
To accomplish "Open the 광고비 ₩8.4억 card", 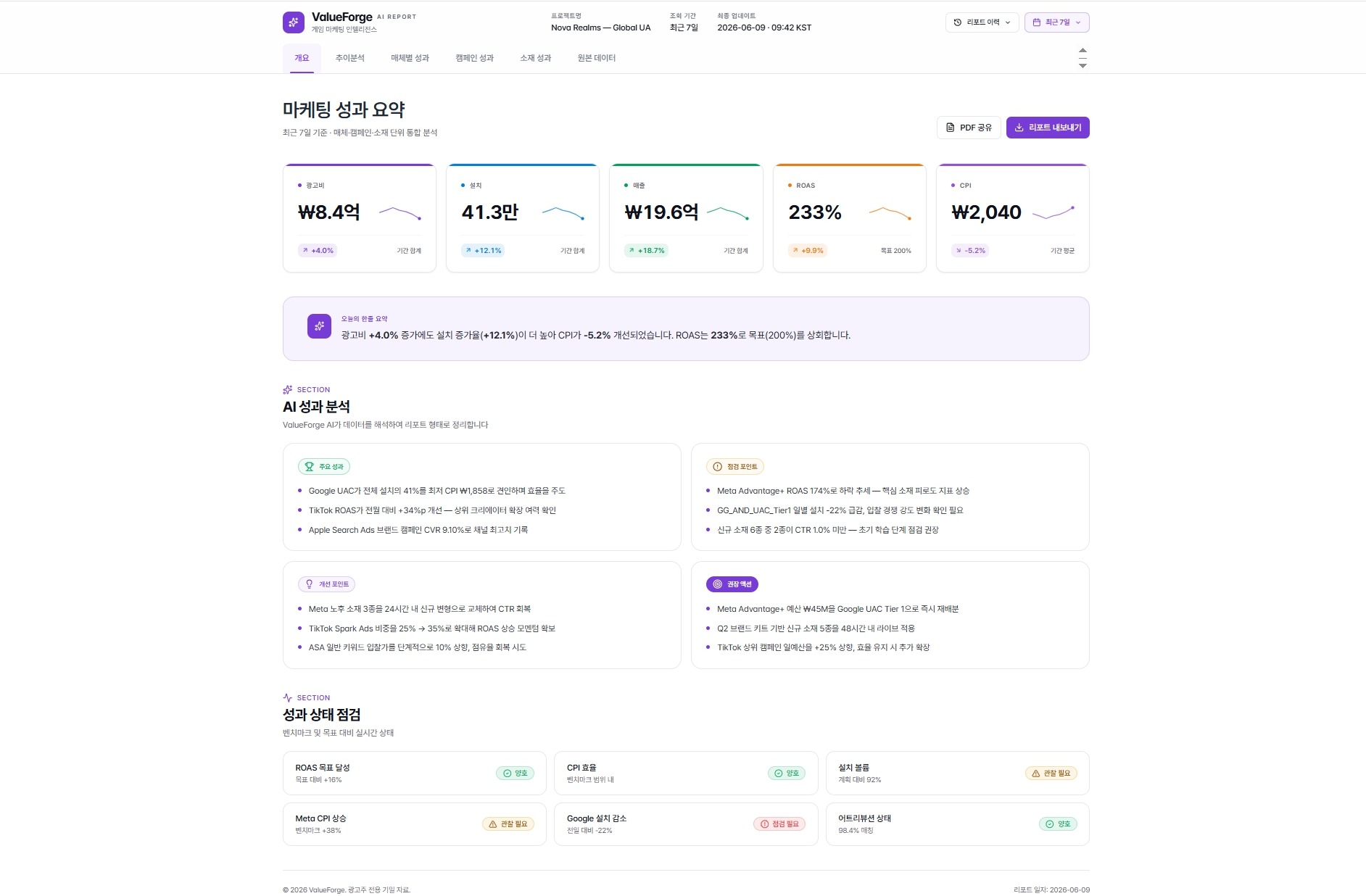I will pyautogui.click(x=360, y=218).
